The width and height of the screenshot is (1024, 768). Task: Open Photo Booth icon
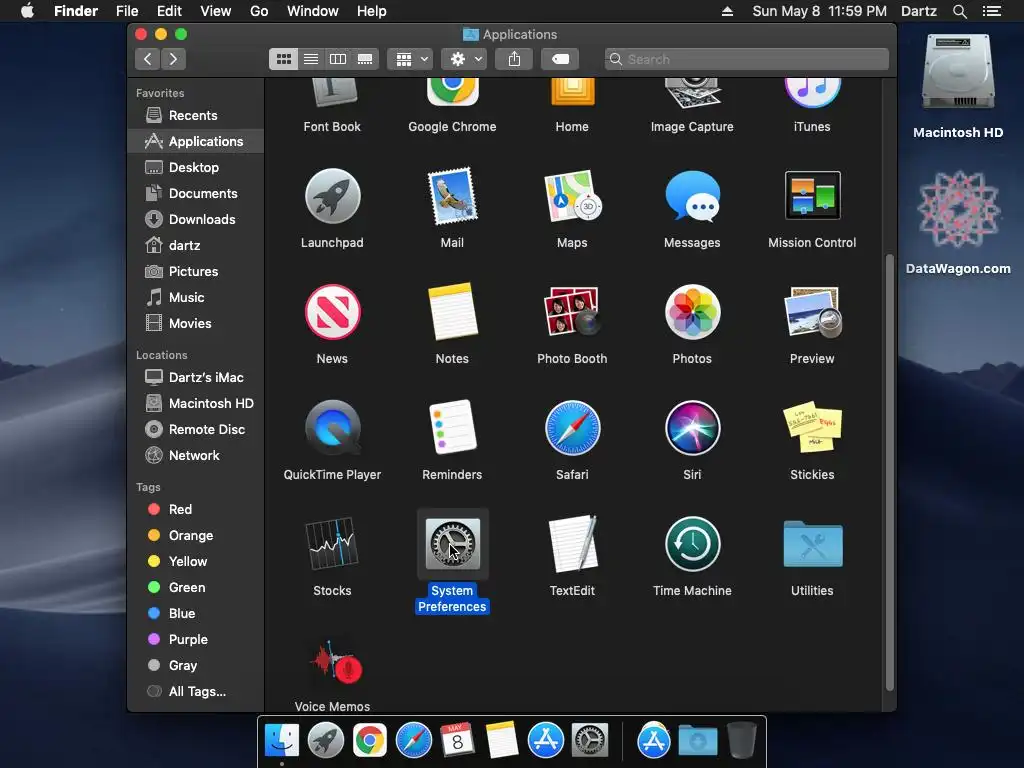point(572,312)
